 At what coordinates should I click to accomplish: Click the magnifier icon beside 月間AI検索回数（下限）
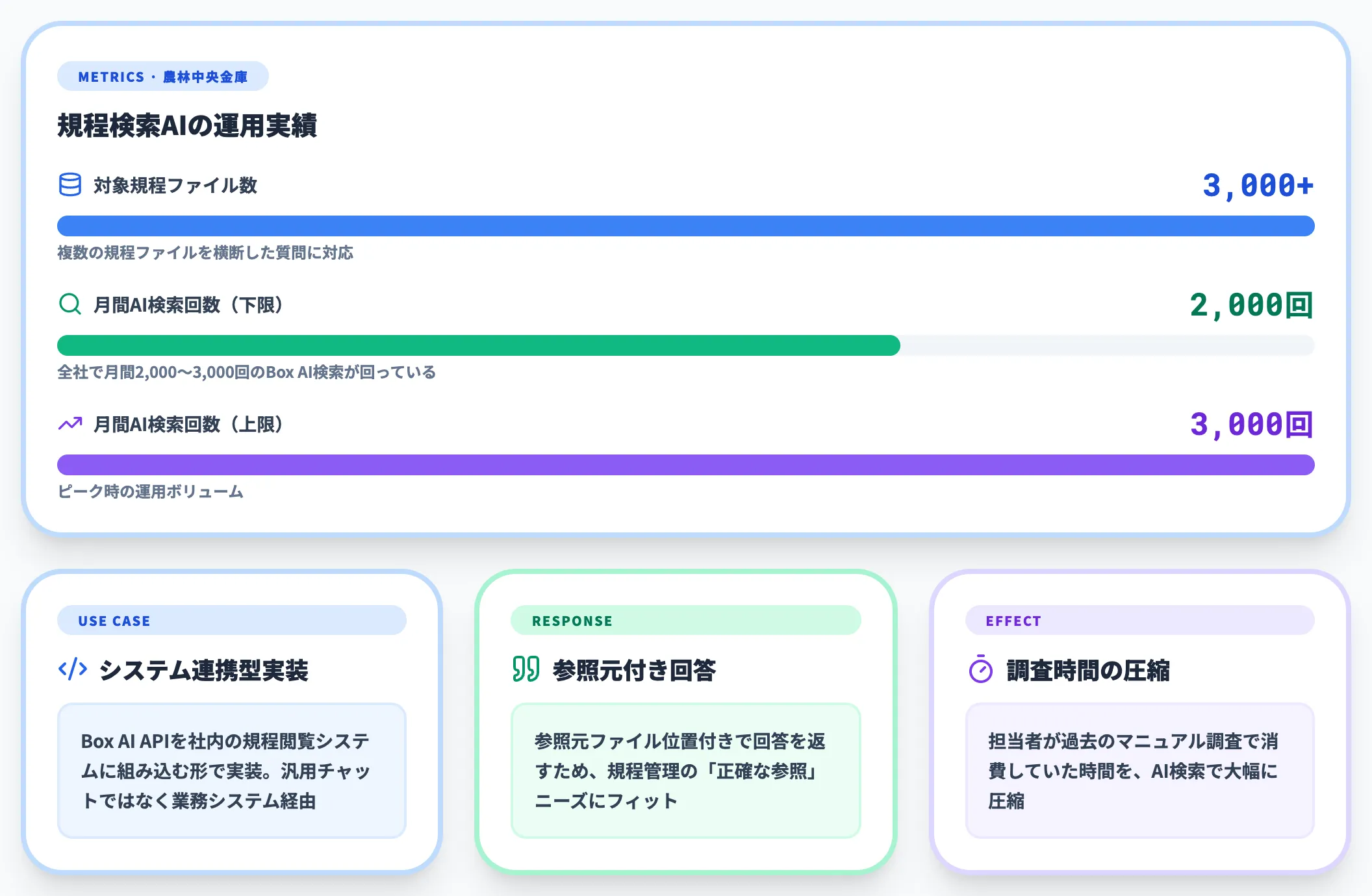click(x=70, y=304)
